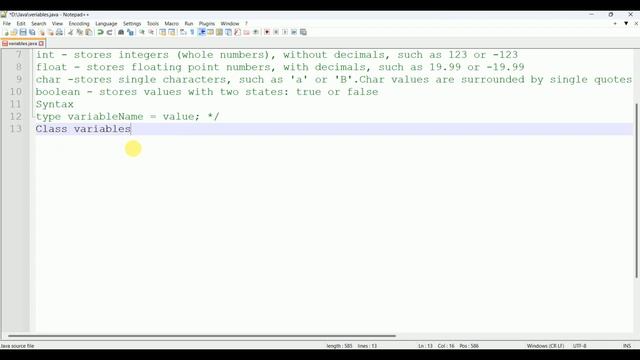Click 'Java source file' in status bar
Image resolution: width=640 pixels, height=360 pixels.
tap(17, 346)
